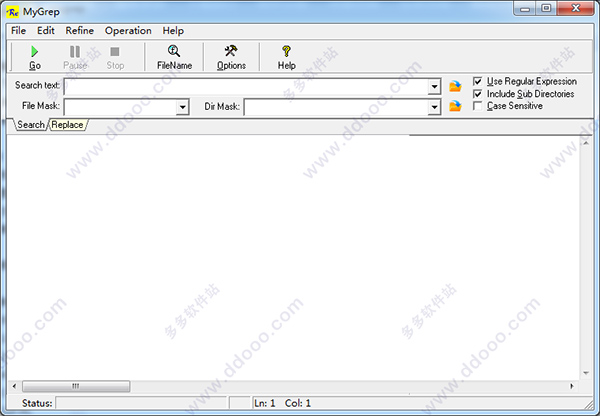Disable Use Regular Expression checkbox
This screenshot has height=416, width=600.
click(477, 81)
